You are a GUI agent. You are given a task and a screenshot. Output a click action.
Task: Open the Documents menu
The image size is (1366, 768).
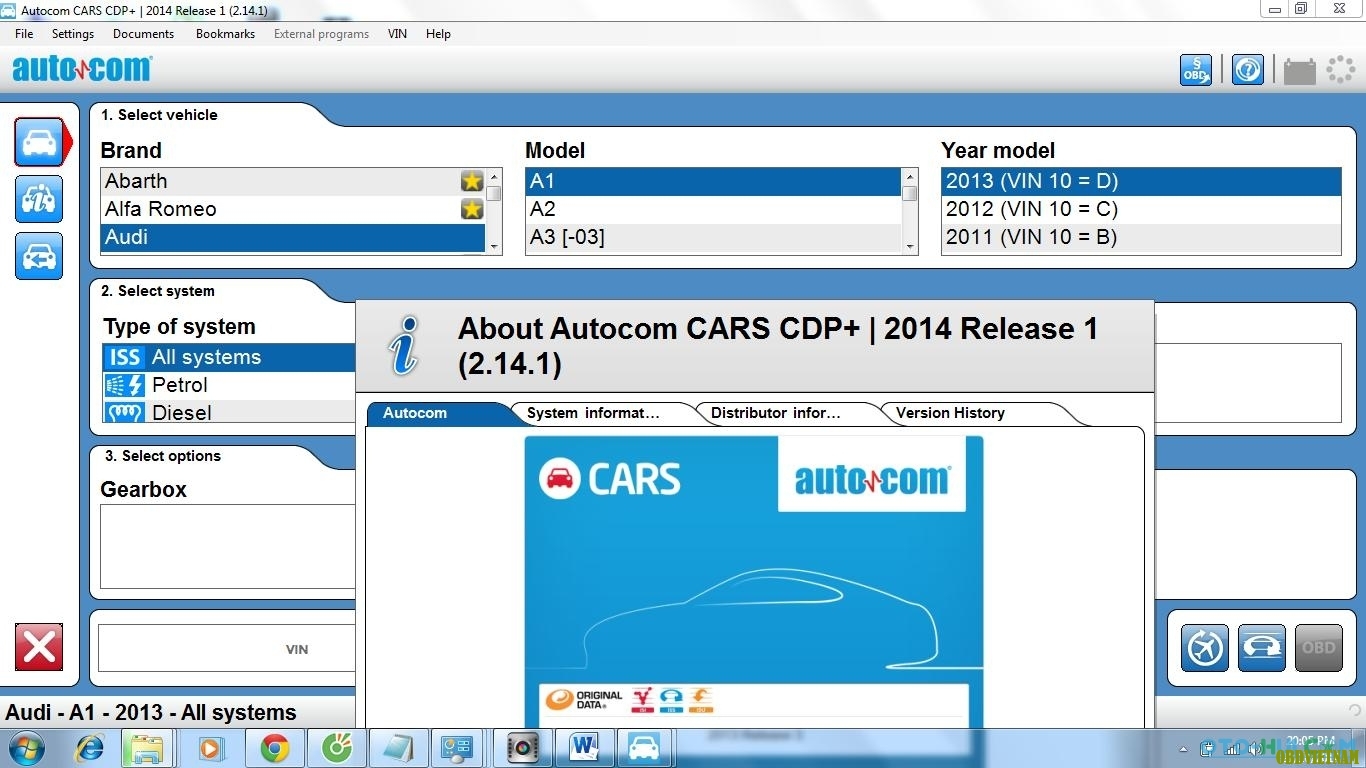point(144,33)
